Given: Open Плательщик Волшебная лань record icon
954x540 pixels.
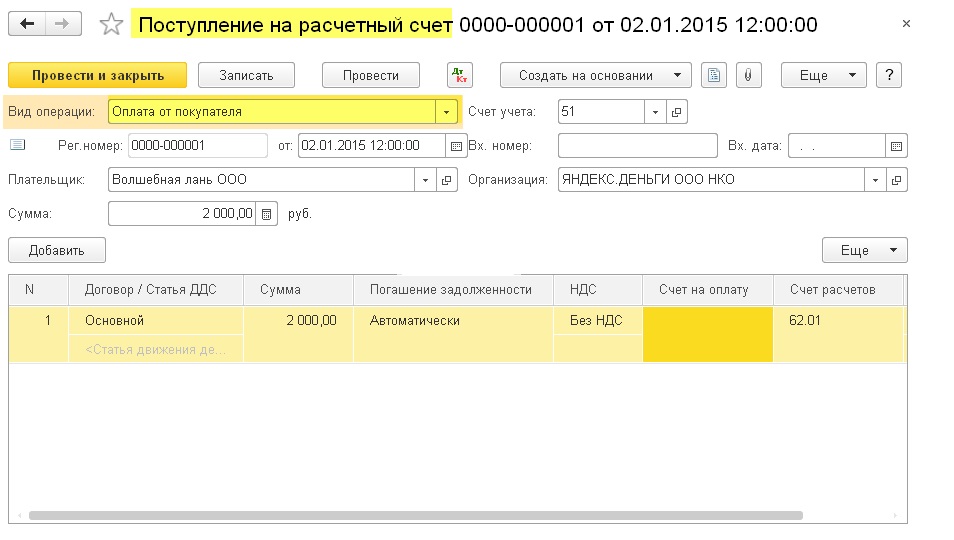Looking at the screenshot, I should pos(447,180).
